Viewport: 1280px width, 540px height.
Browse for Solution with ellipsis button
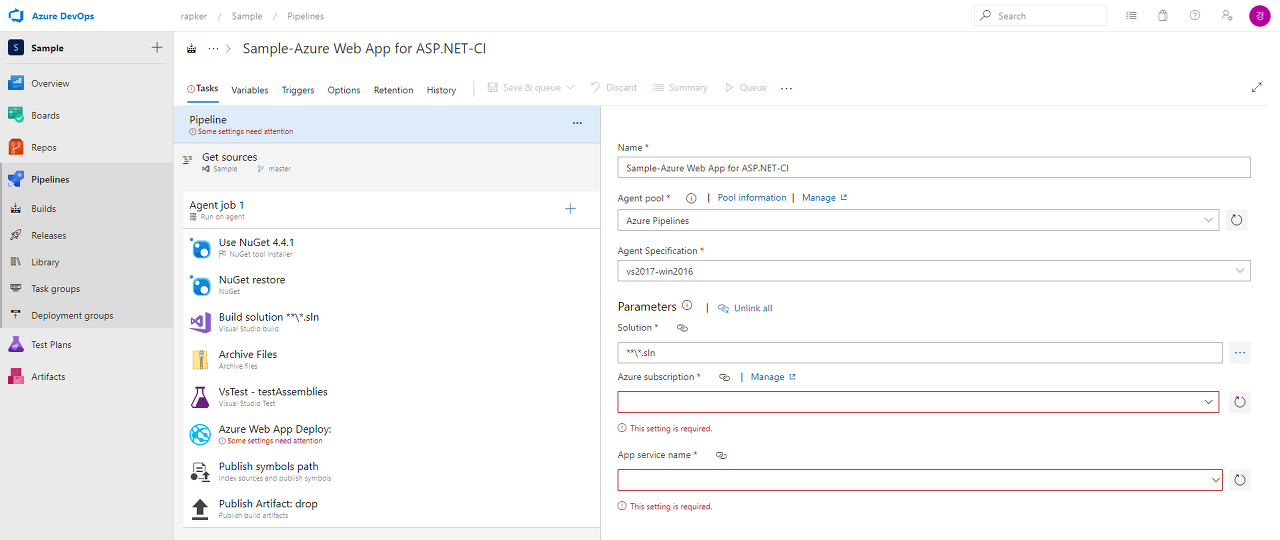click(x=1240, y=352)
